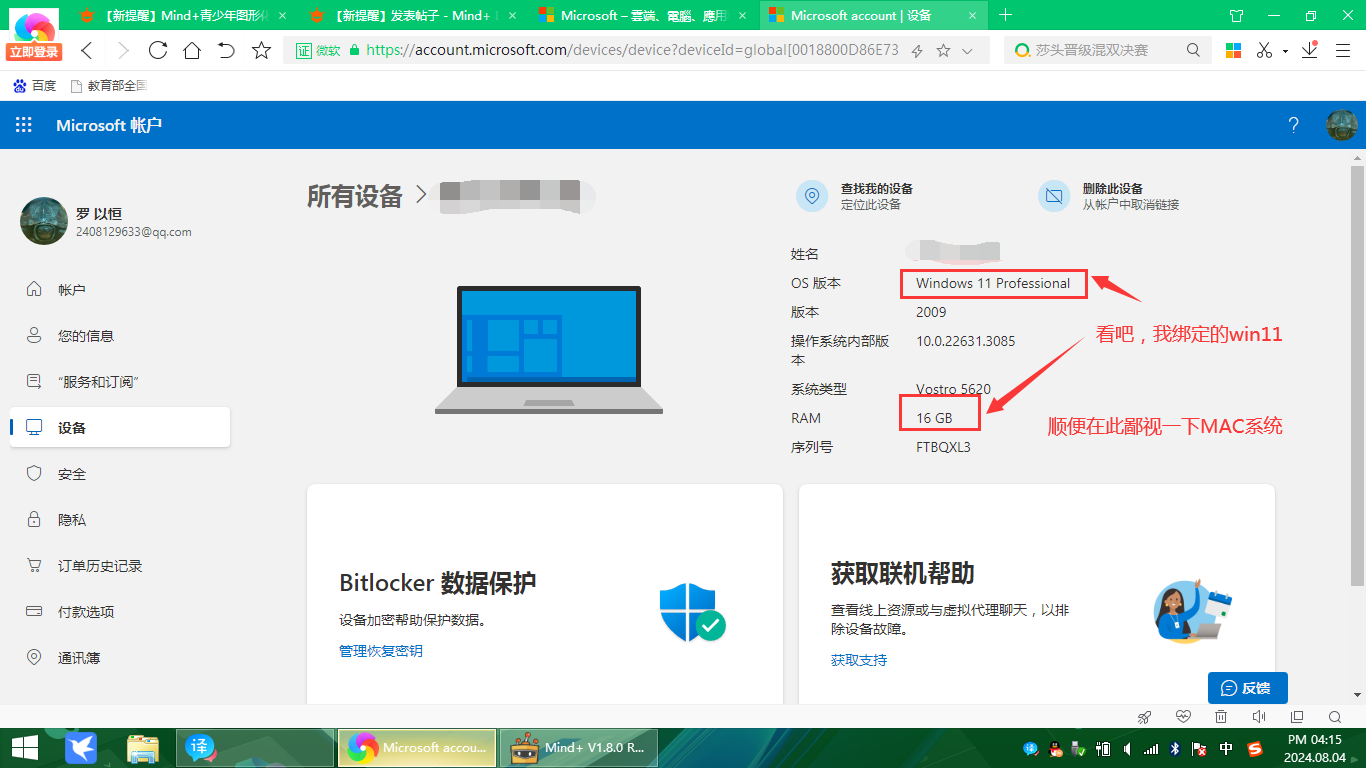Click the browser forward arrow
This screenshot has width=1366, height=768.
(x=123, y=50)
